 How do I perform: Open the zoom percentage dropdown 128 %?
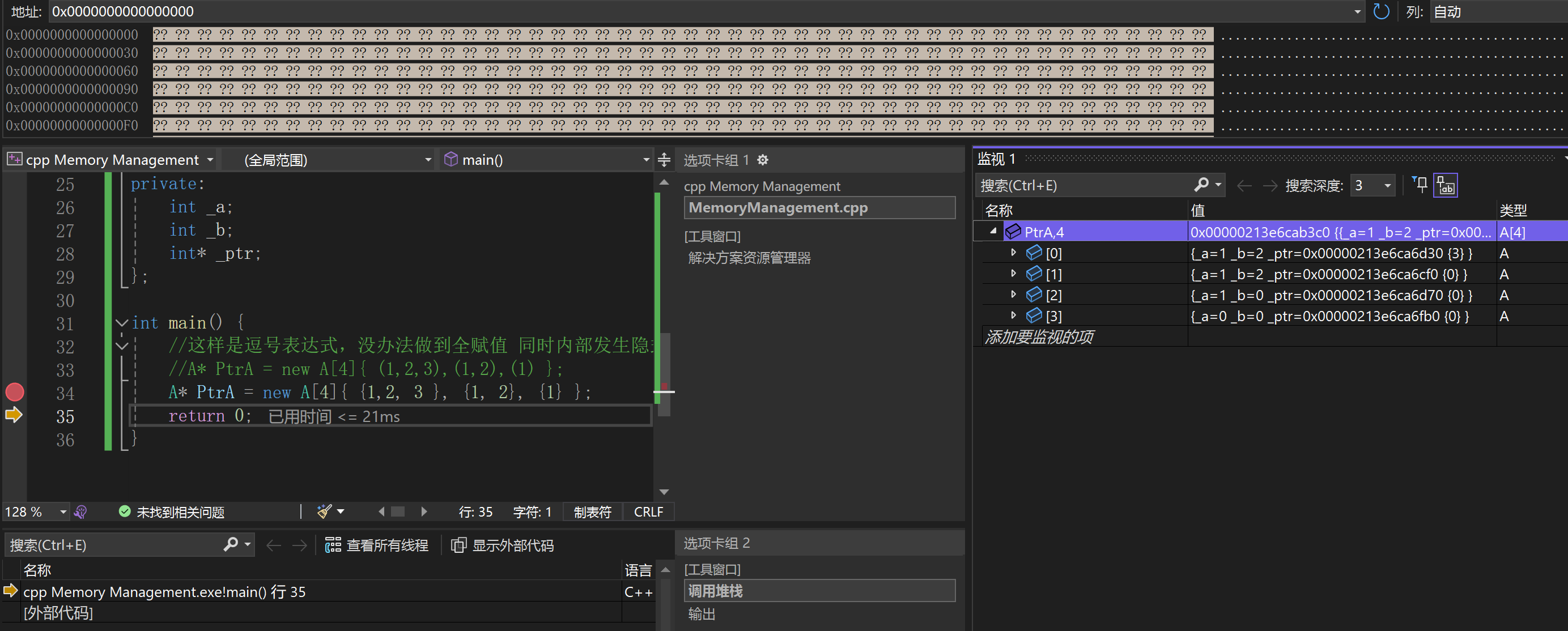[x=63, y=511]
